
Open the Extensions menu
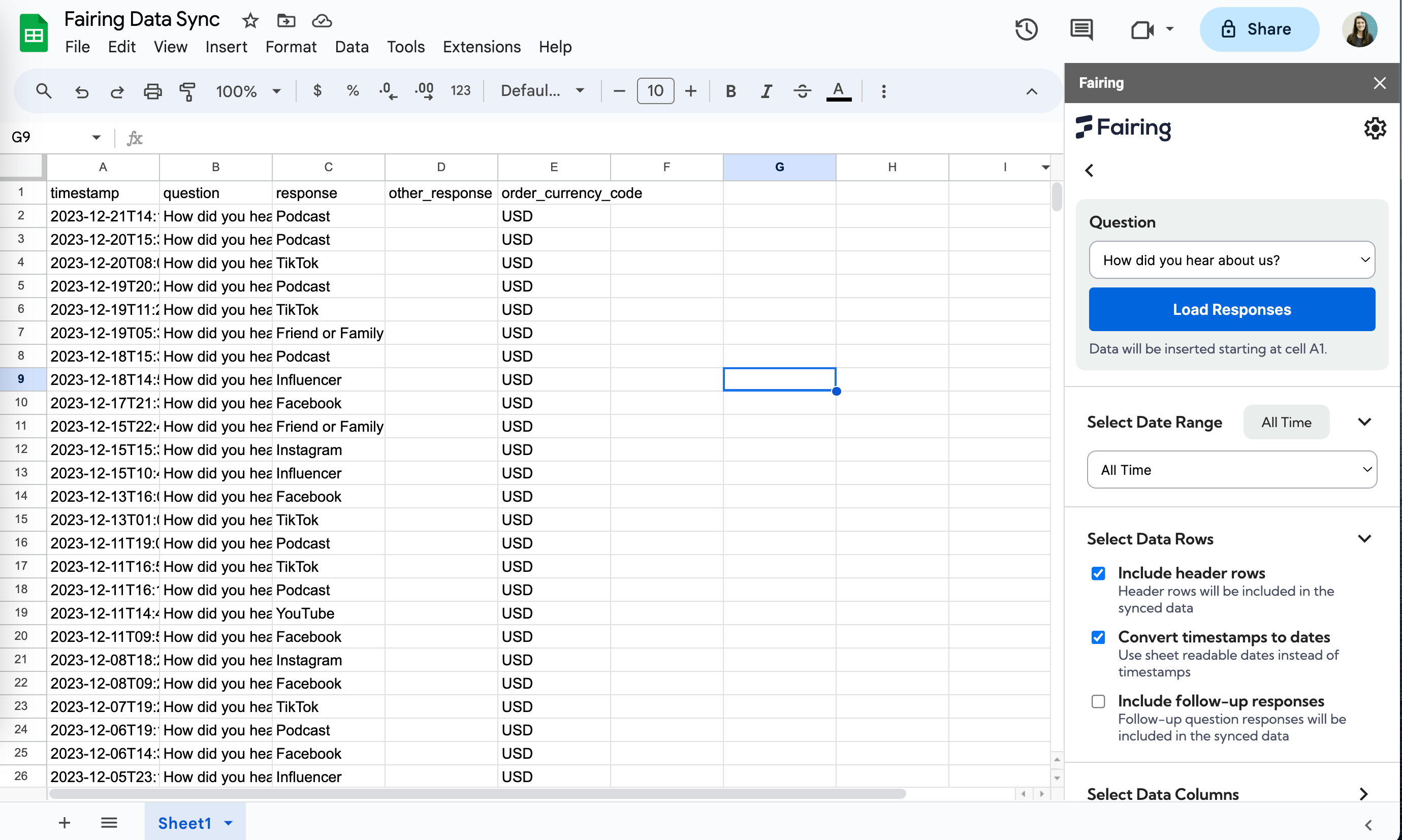[482, 47]
